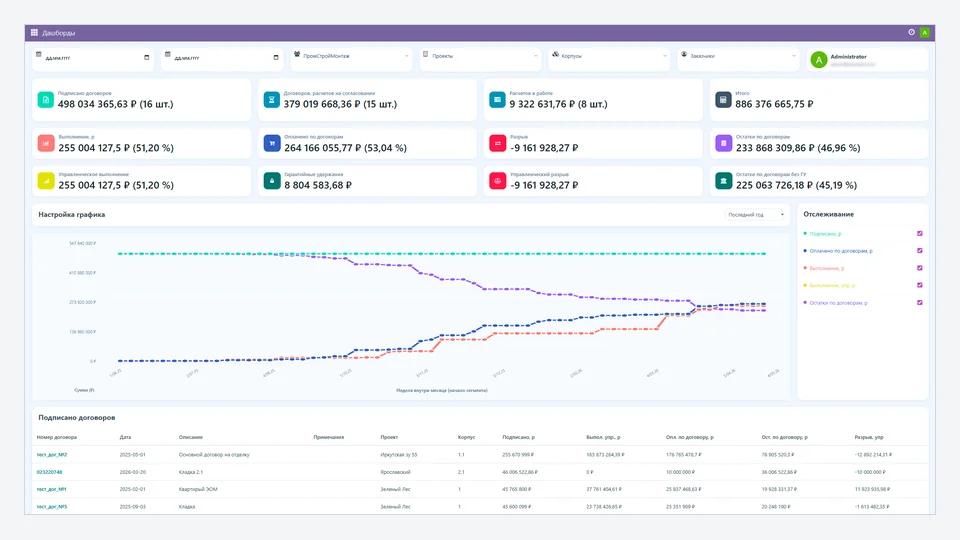The height and width of the screenshot is (540, 960).
Task: Click the Расчетов в работе card icon
Action: click(x=497, y=100)
